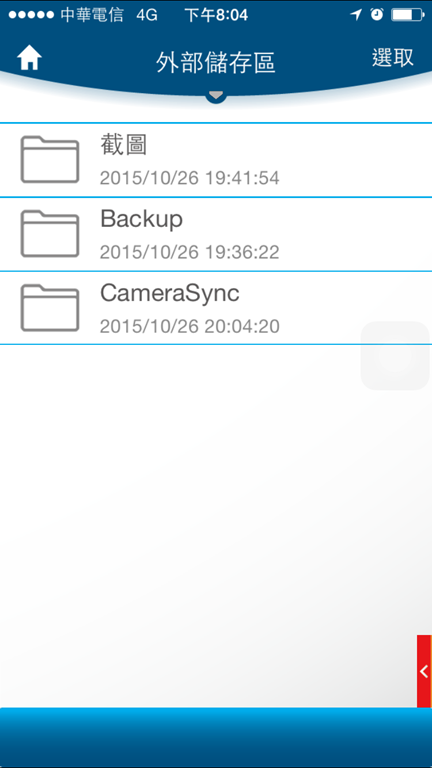Viewport: 432px width, 768px height.
Task: Tap the 外部儲存區 title
Action: coord(216,63)
